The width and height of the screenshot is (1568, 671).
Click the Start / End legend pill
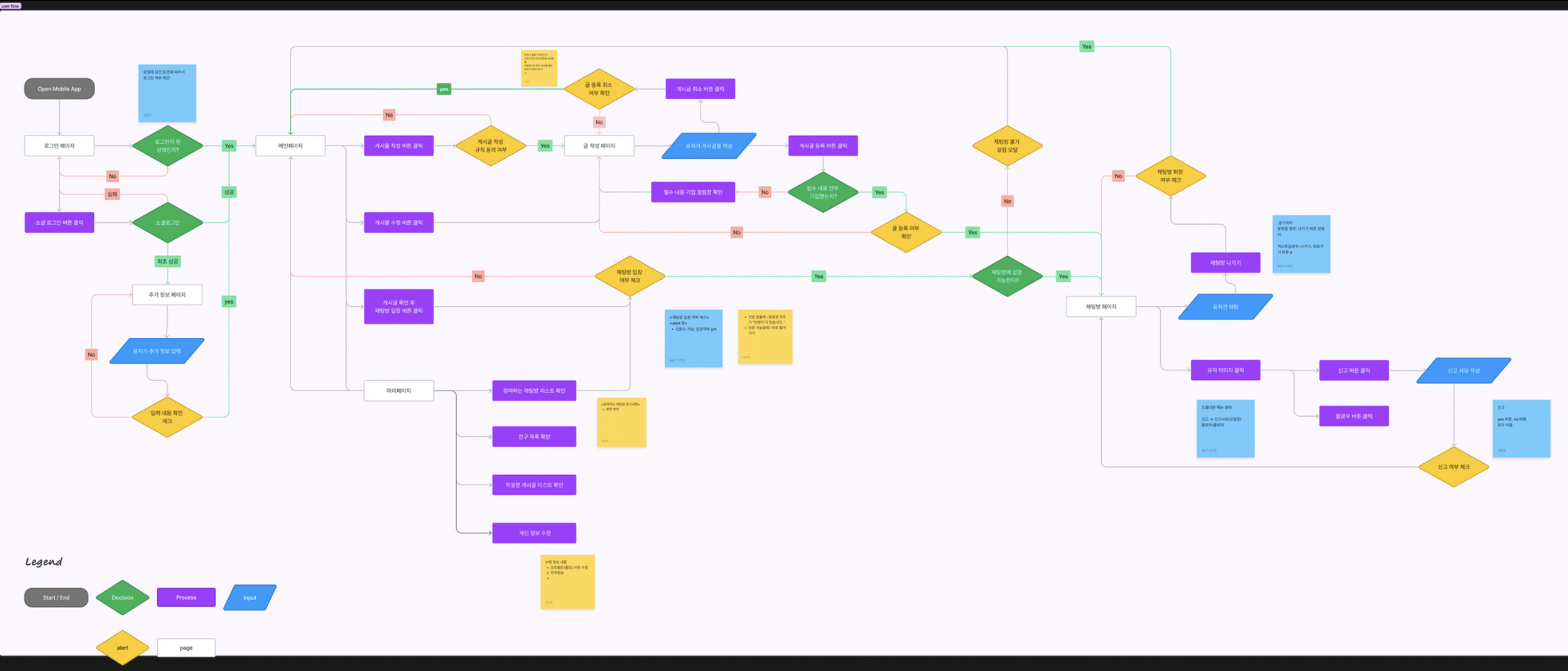[56, 598]
